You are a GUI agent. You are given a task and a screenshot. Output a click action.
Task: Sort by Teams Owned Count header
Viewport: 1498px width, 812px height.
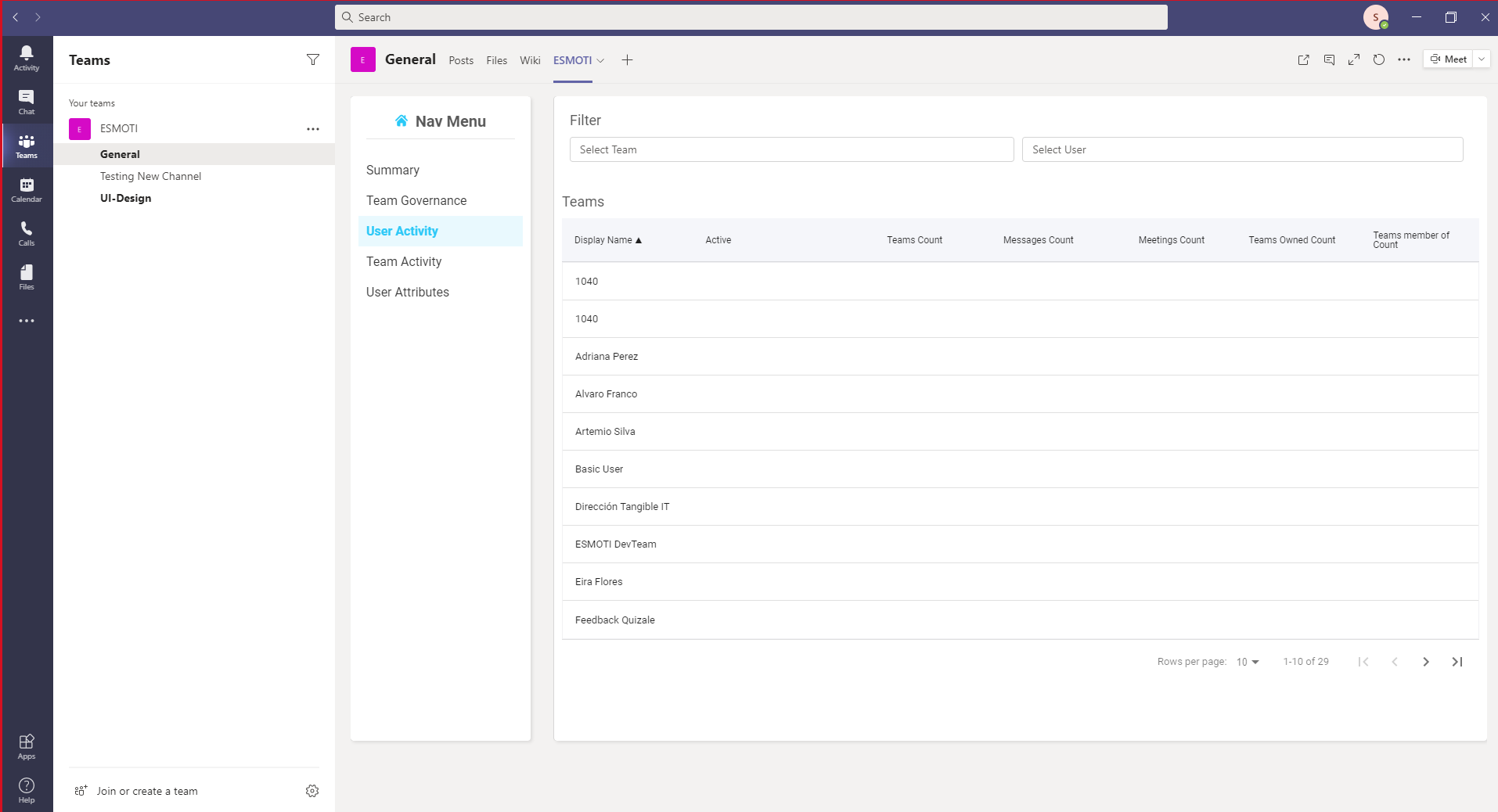point(1292,240)
